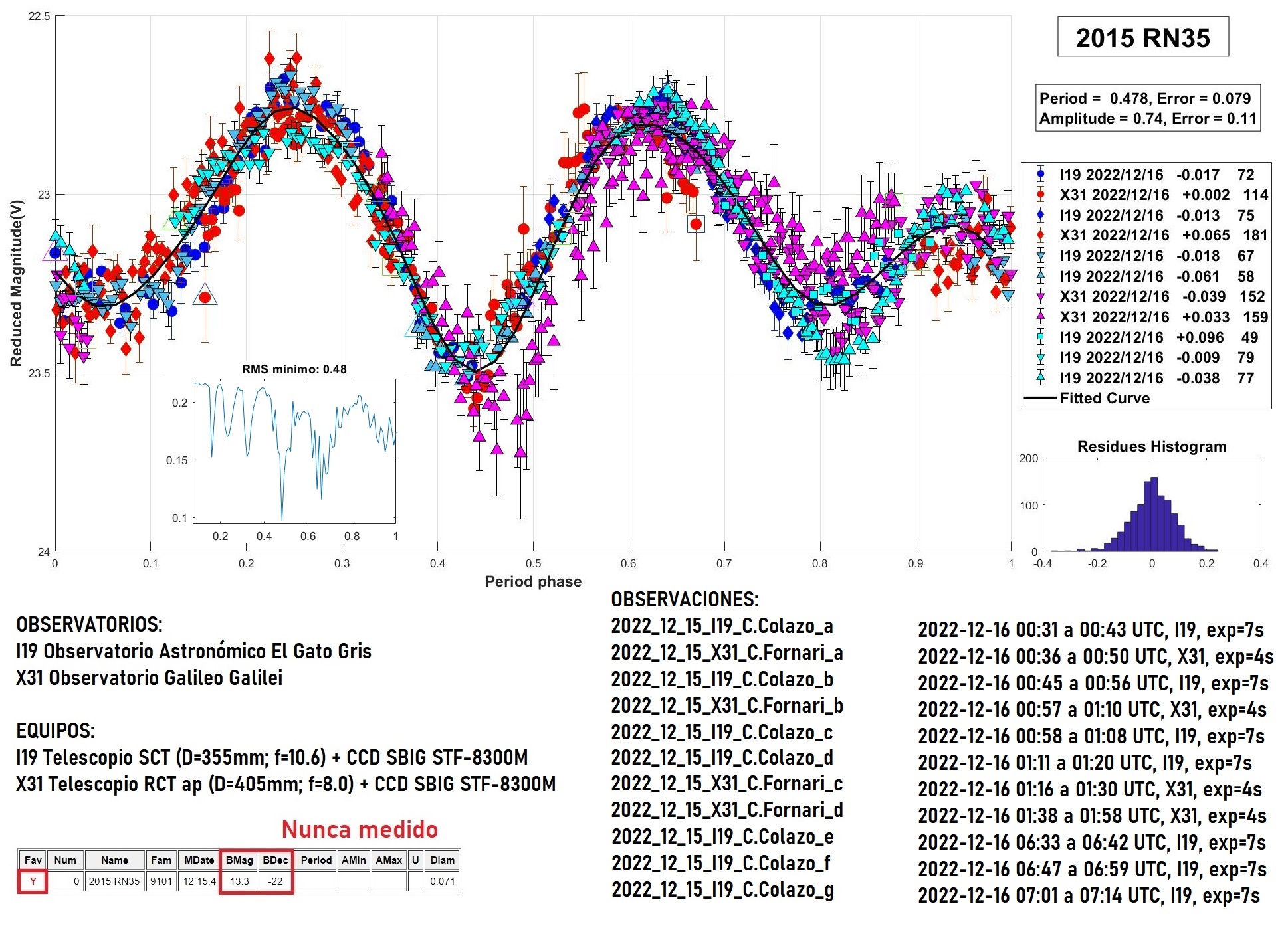Viewport: 1288px width, 926px height.
Task: Click observation 2022_12_15_X31_C.Fornari_a
Action: (x=727, y=652)
